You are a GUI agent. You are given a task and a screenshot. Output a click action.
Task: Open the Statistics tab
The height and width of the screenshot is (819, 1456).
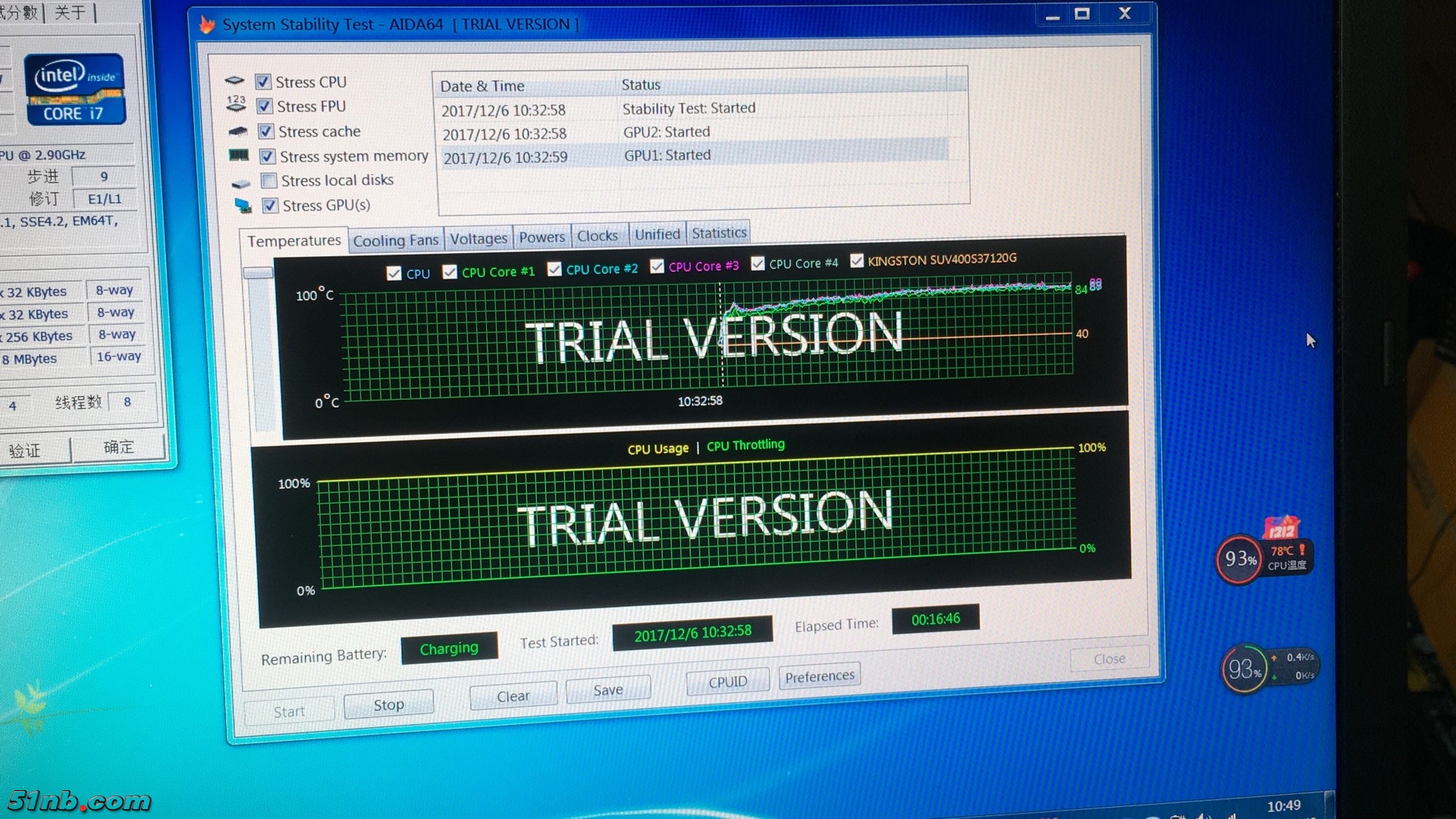719,233
